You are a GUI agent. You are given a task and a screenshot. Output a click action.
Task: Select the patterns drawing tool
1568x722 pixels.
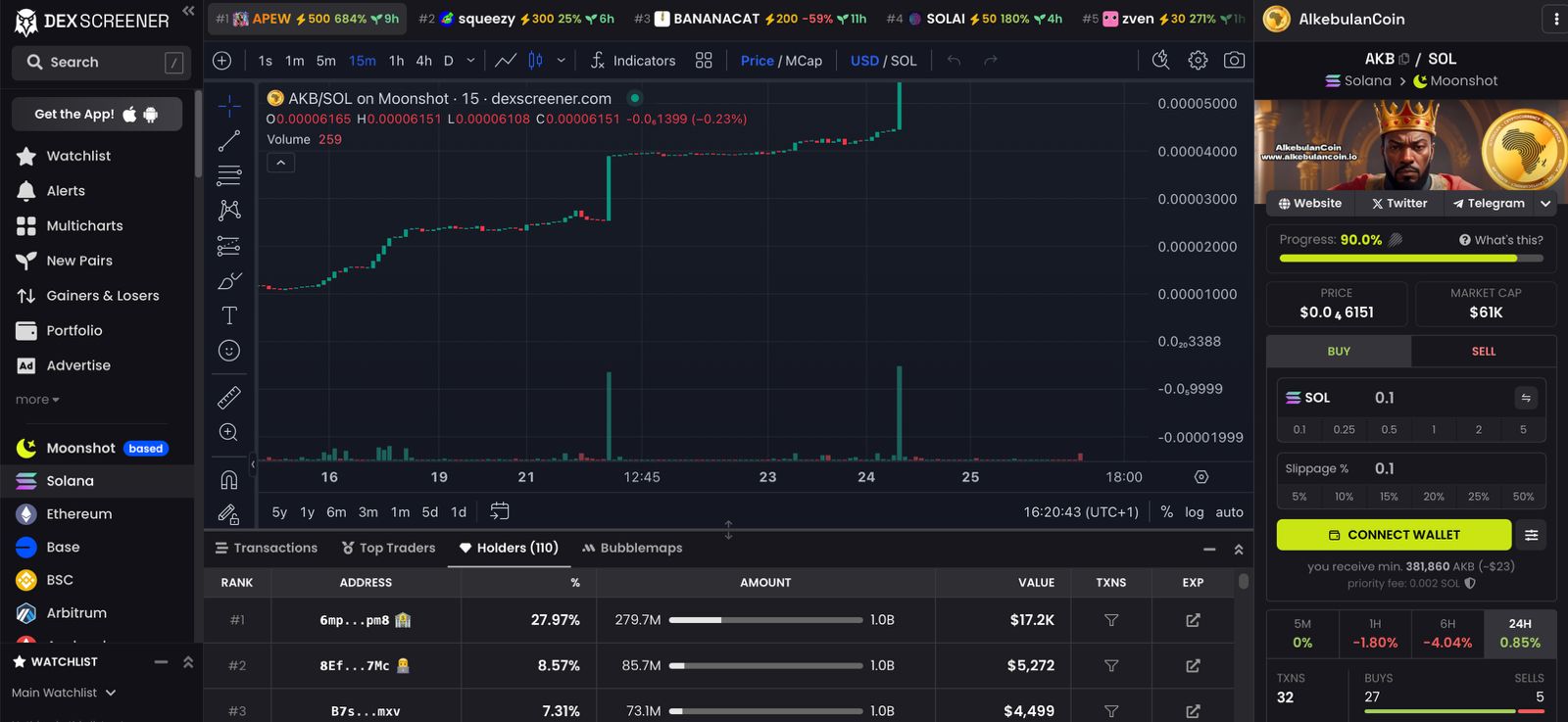click(228, 210)
